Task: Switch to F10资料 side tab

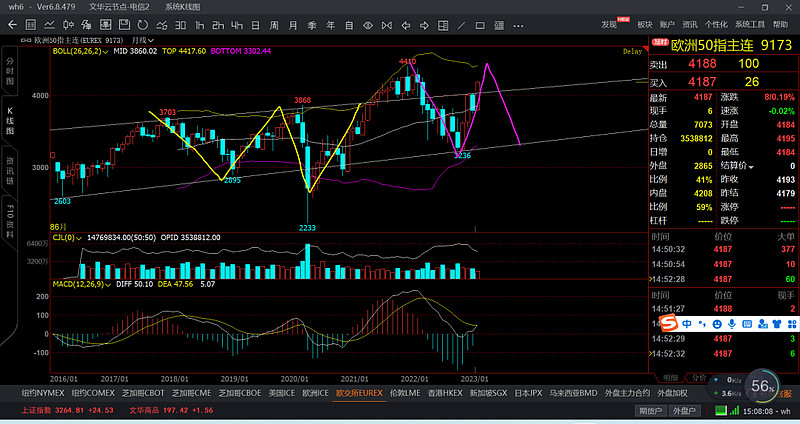Action: click(10, 221)
